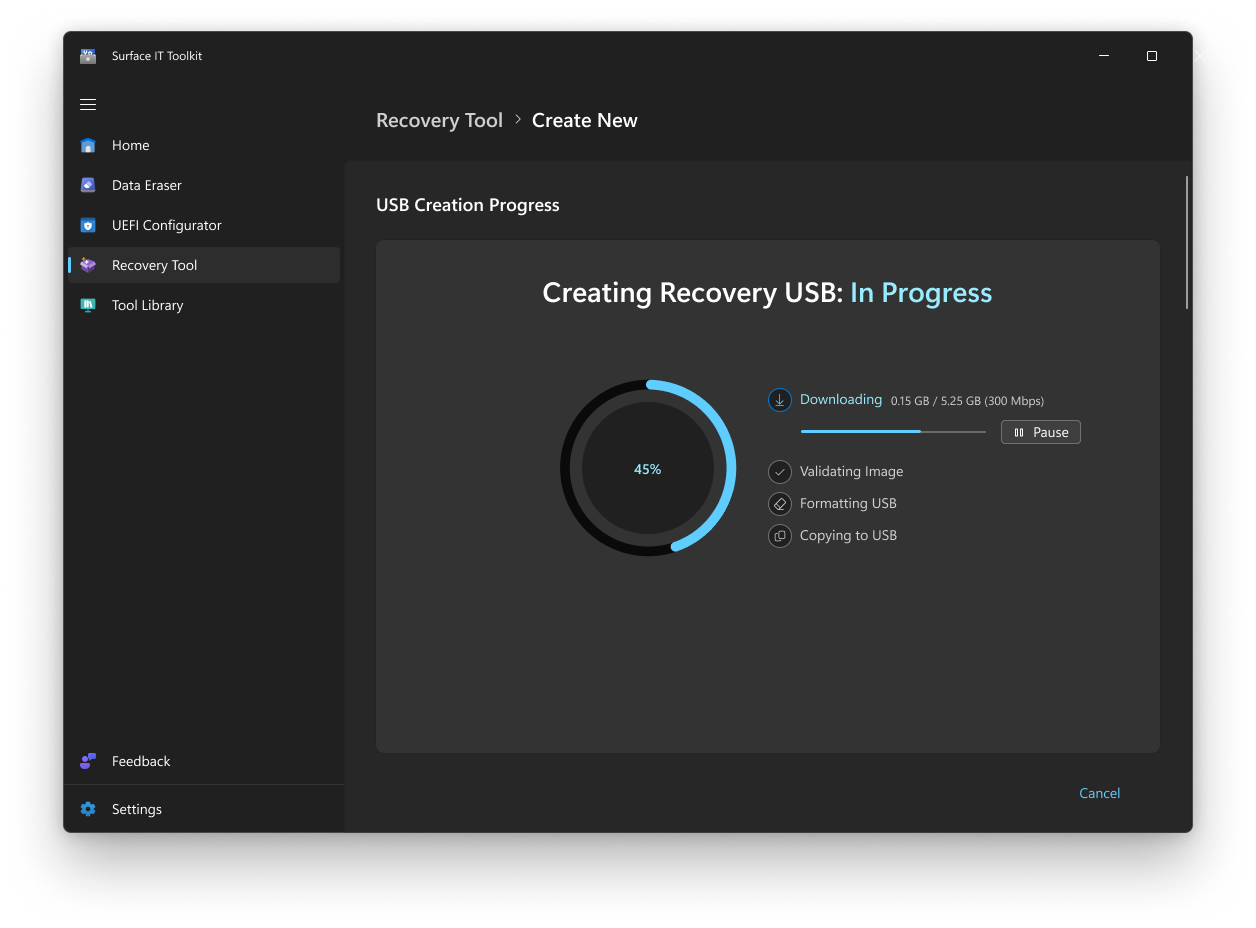
Task: Click the Home icon in sidebar
Action: [x=88, y=145]
